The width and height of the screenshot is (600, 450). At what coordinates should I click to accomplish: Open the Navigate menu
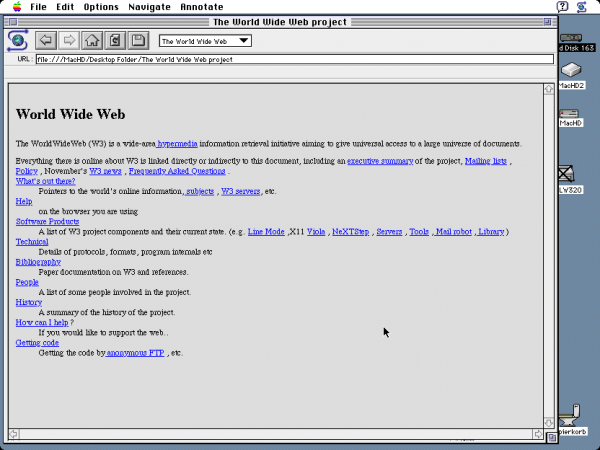149,7
